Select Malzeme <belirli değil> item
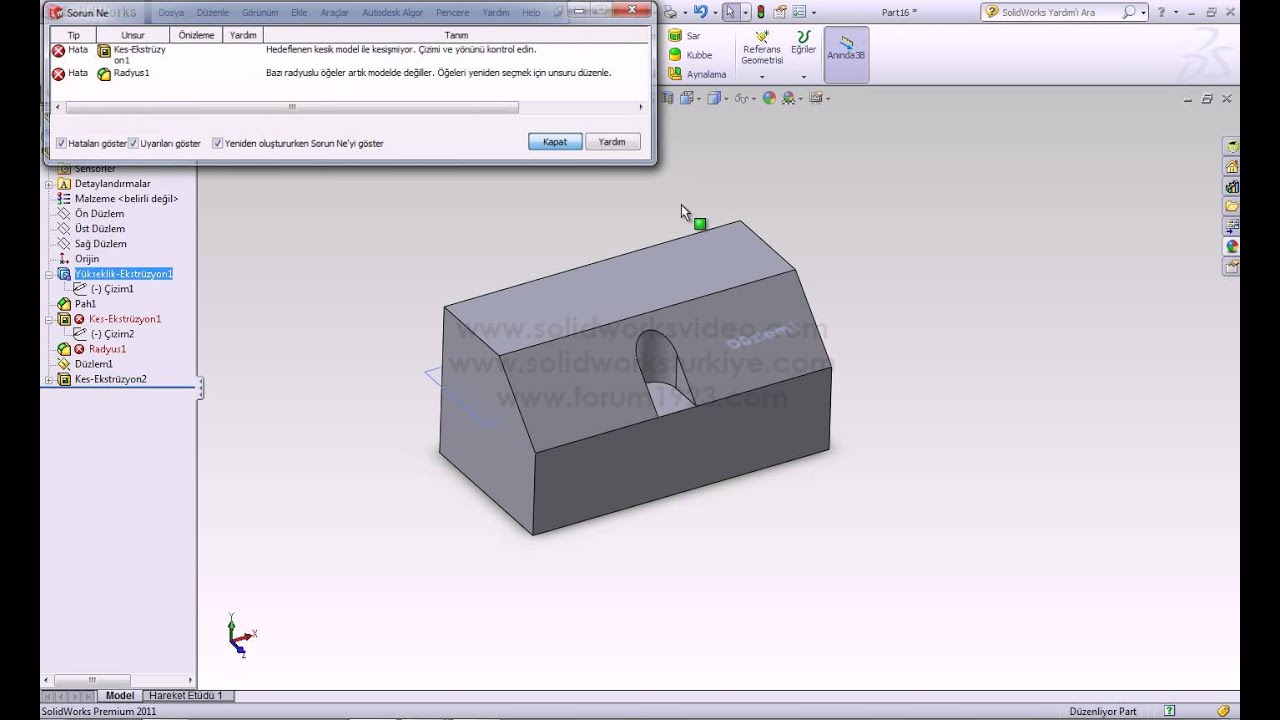This screenshot has width=1280, height=720. pos(126,199)
